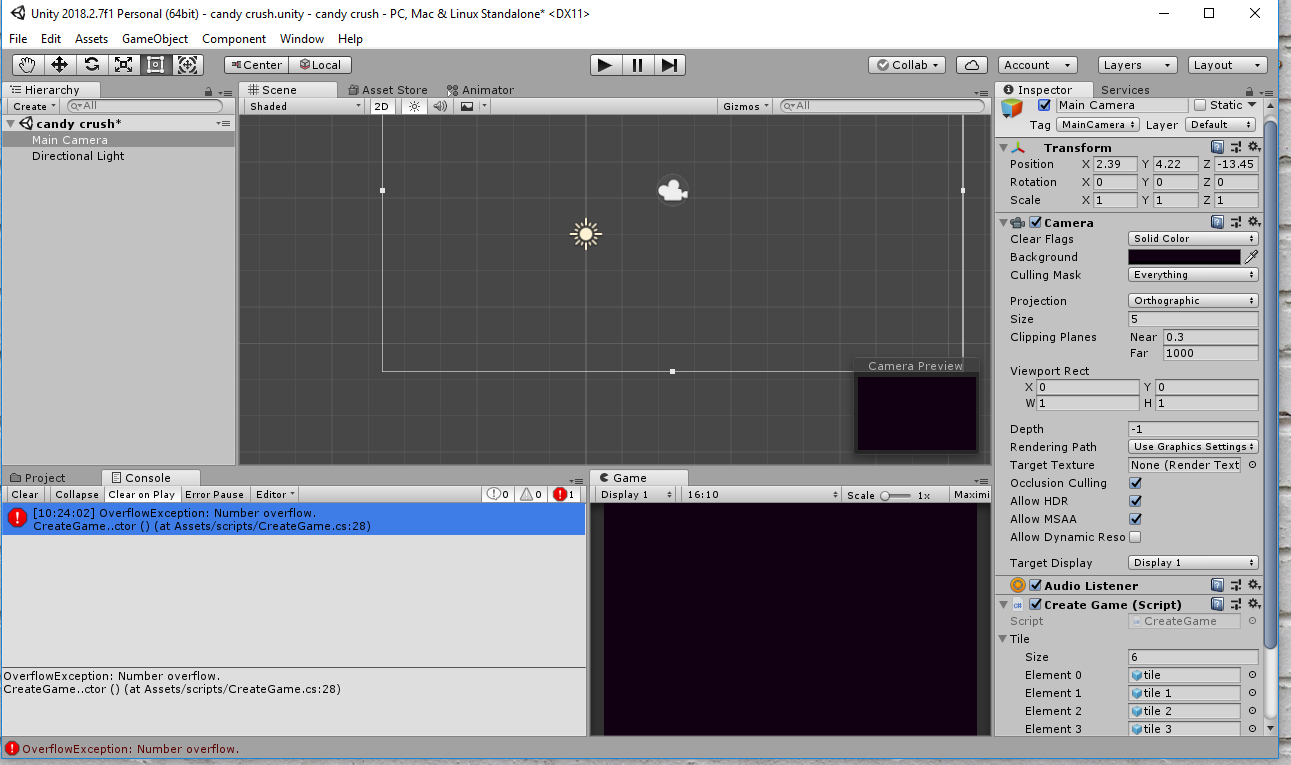Click directional light gizmo in scene
The width and height of the screenshot is (1291, 765).
pos(586,234)
